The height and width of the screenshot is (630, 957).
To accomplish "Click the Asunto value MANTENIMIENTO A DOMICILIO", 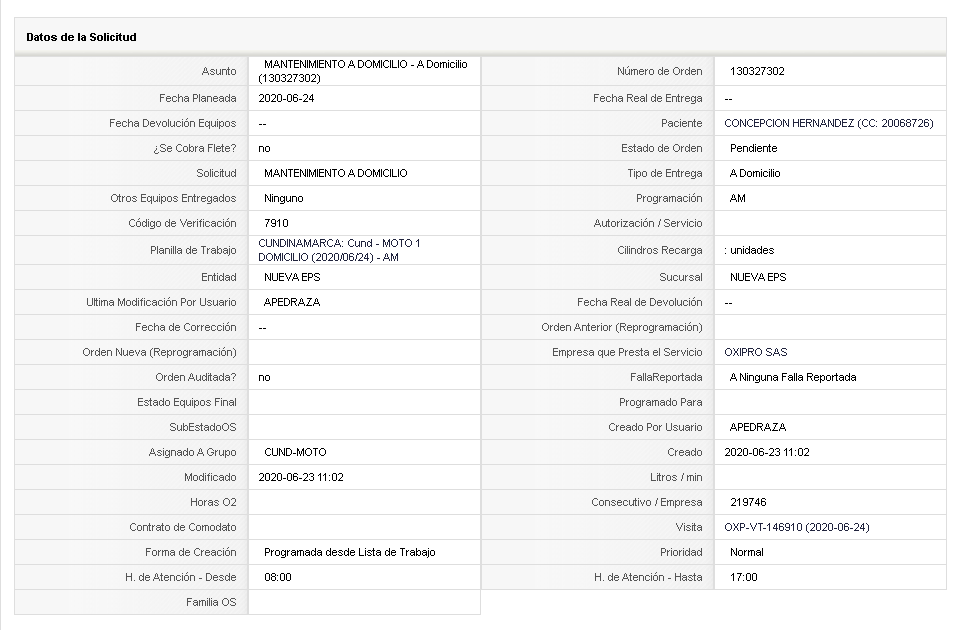I will (363, 71).
